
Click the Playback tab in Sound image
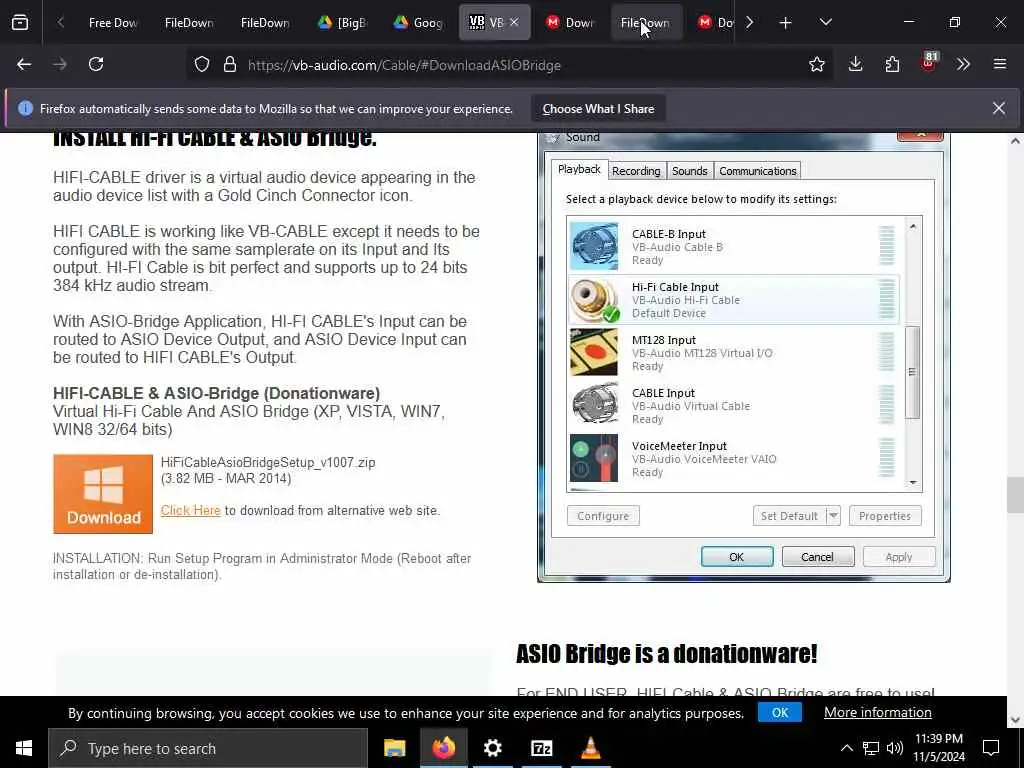[579, 170]
